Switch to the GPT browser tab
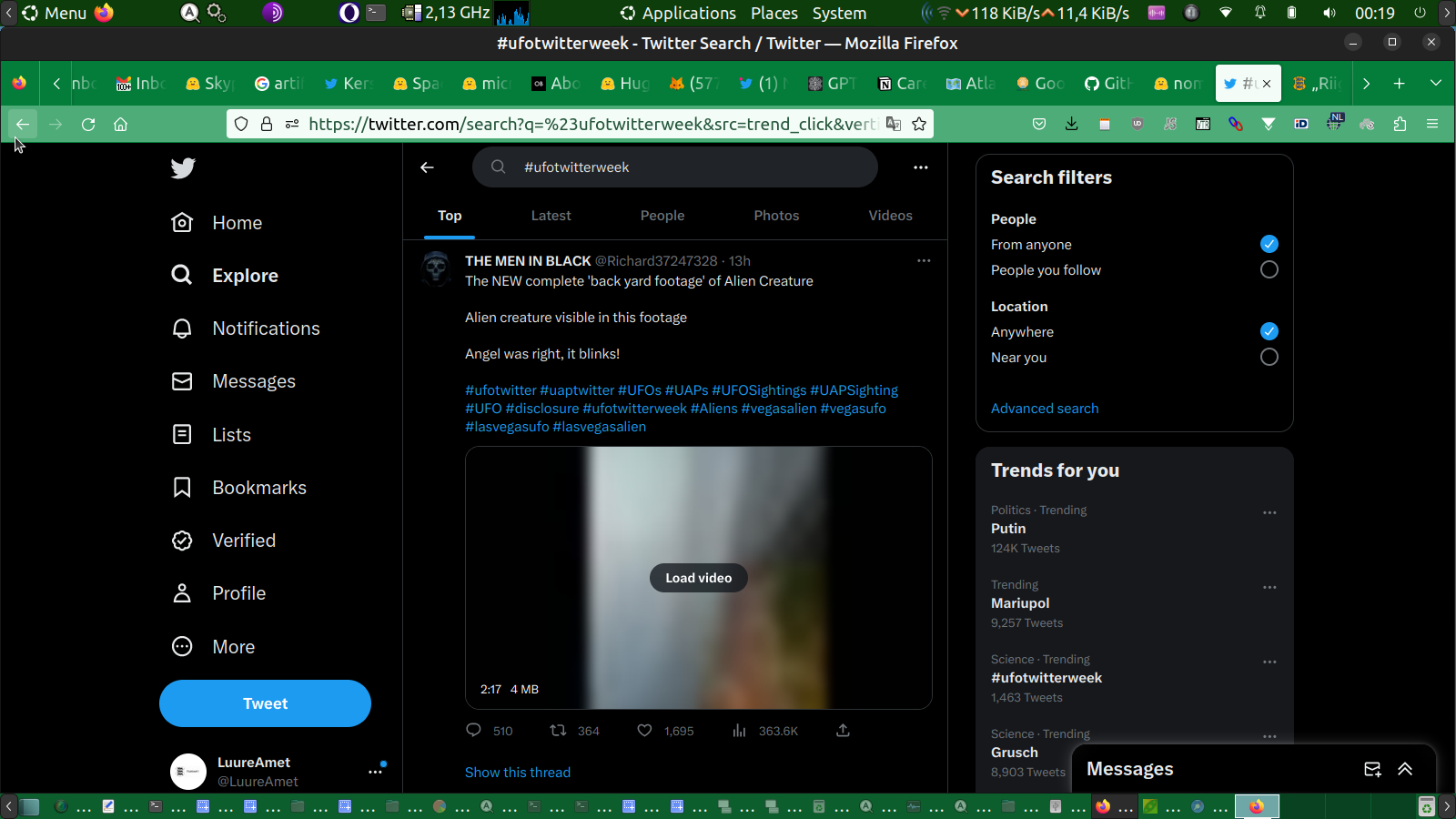 (832, 84)
